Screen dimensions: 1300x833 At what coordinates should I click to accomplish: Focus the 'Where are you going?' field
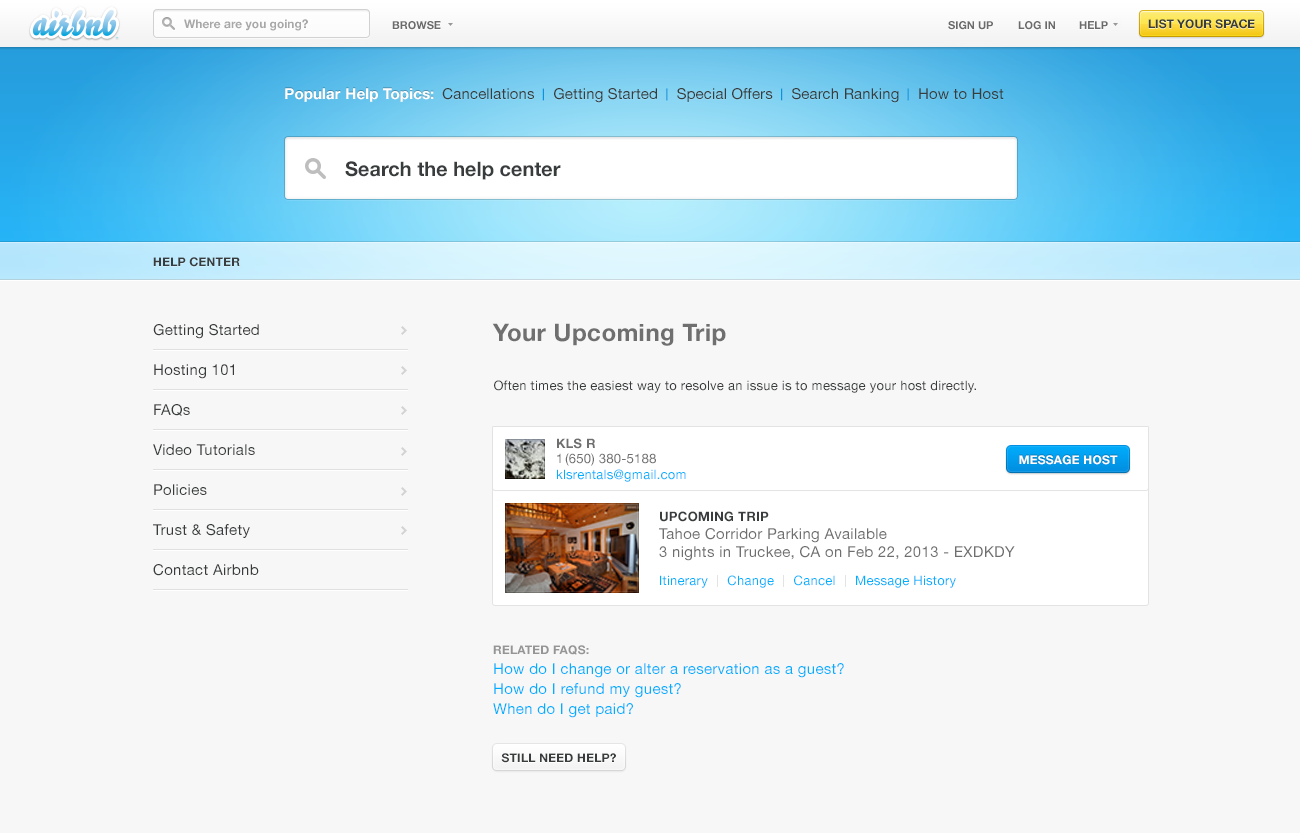(261, 24)
